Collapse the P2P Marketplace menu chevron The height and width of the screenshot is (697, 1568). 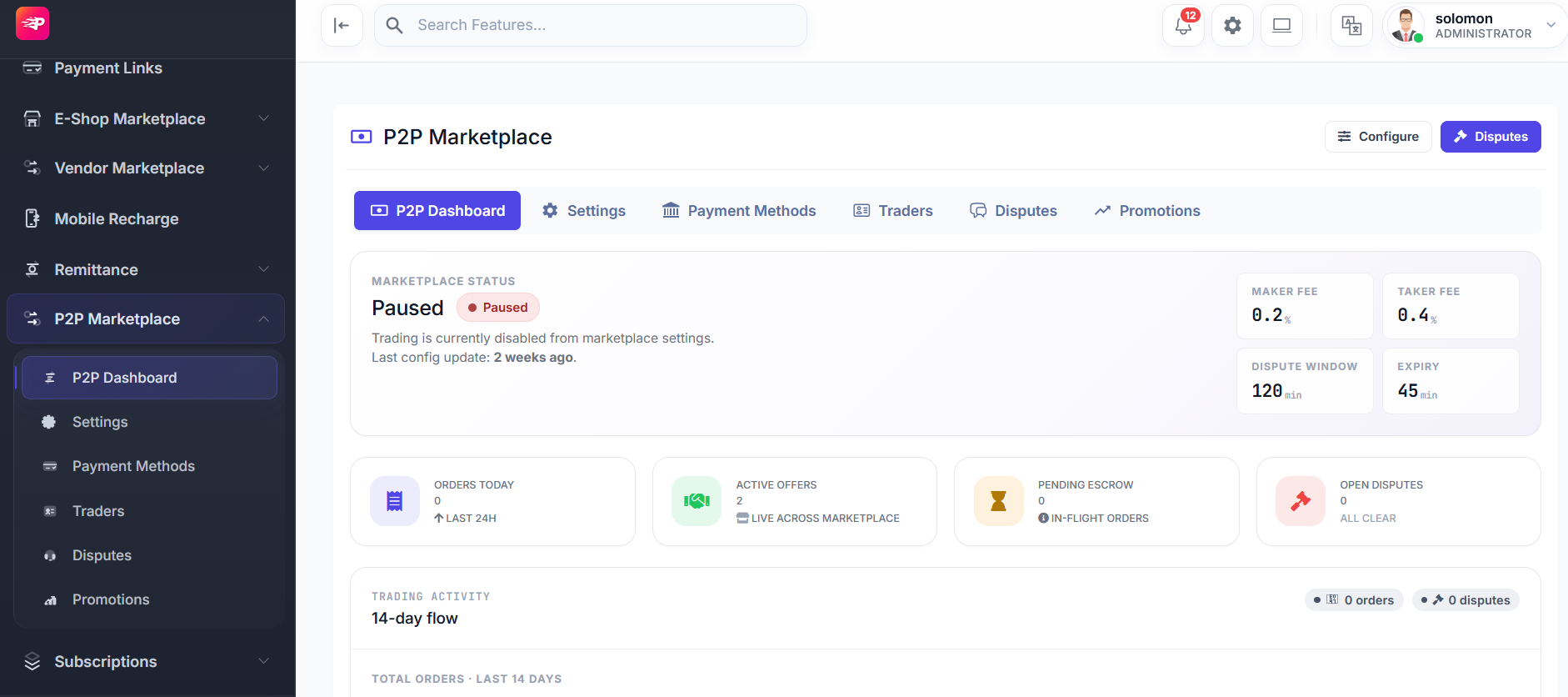click(x=263, y=318)
